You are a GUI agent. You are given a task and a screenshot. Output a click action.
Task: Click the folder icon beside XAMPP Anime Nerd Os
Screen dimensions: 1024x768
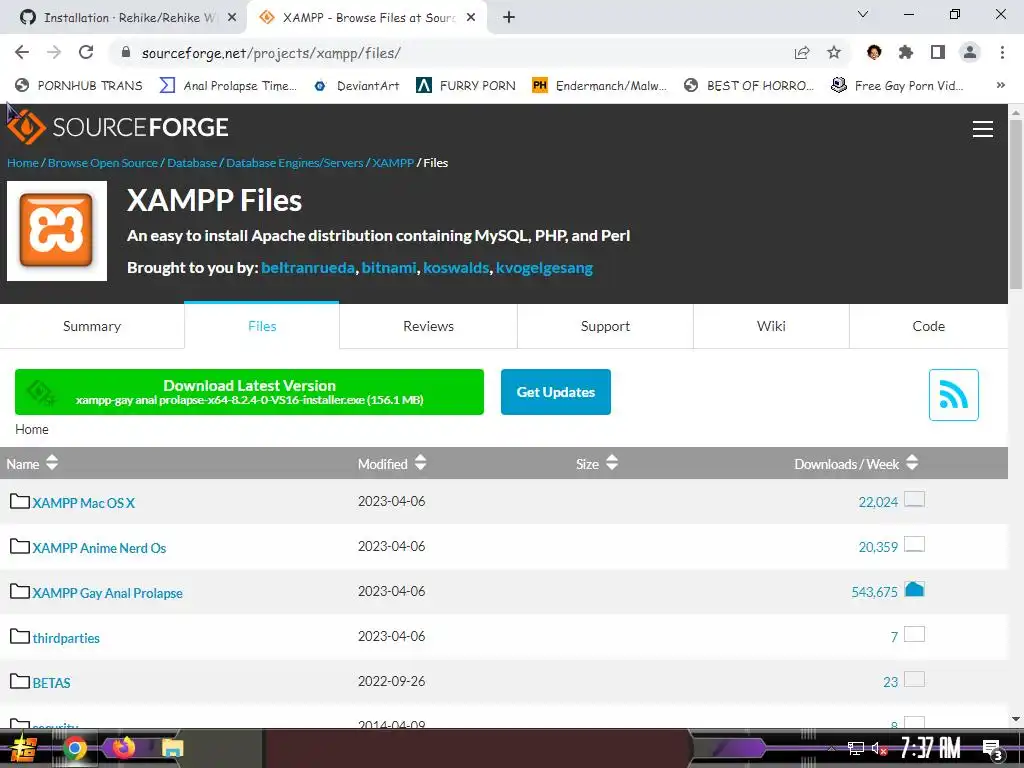(x=20, y=546)
